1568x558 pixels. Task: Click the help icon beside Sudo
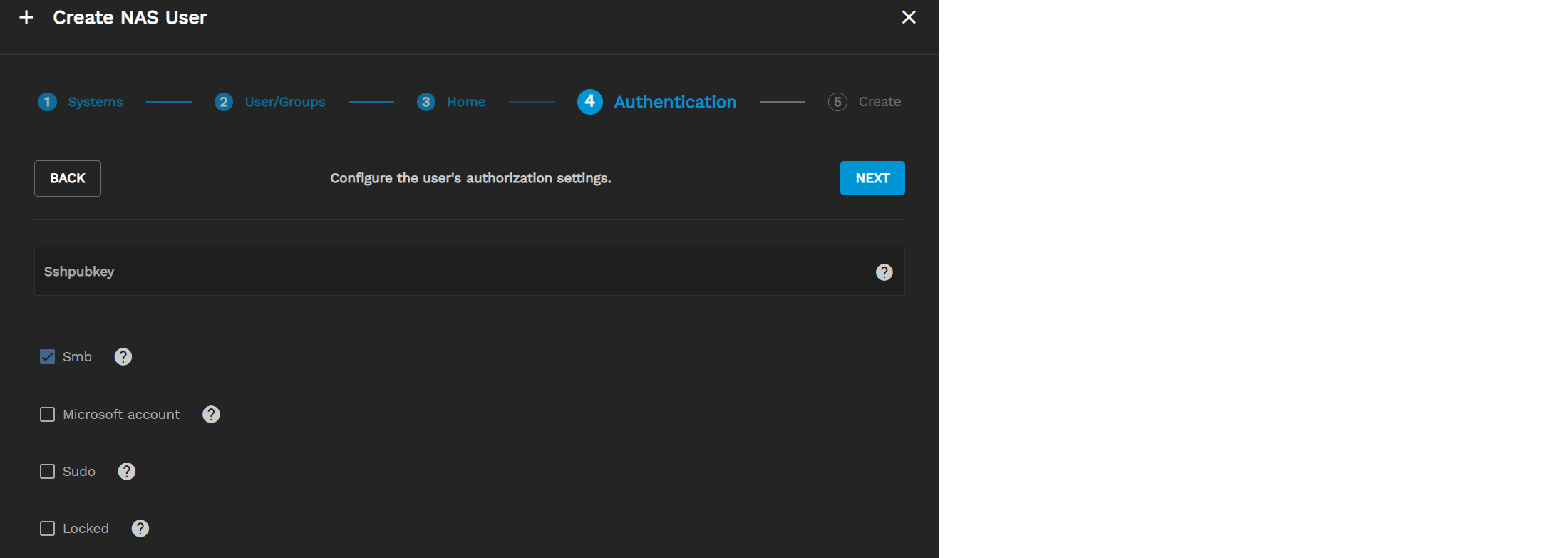point(127,472)
